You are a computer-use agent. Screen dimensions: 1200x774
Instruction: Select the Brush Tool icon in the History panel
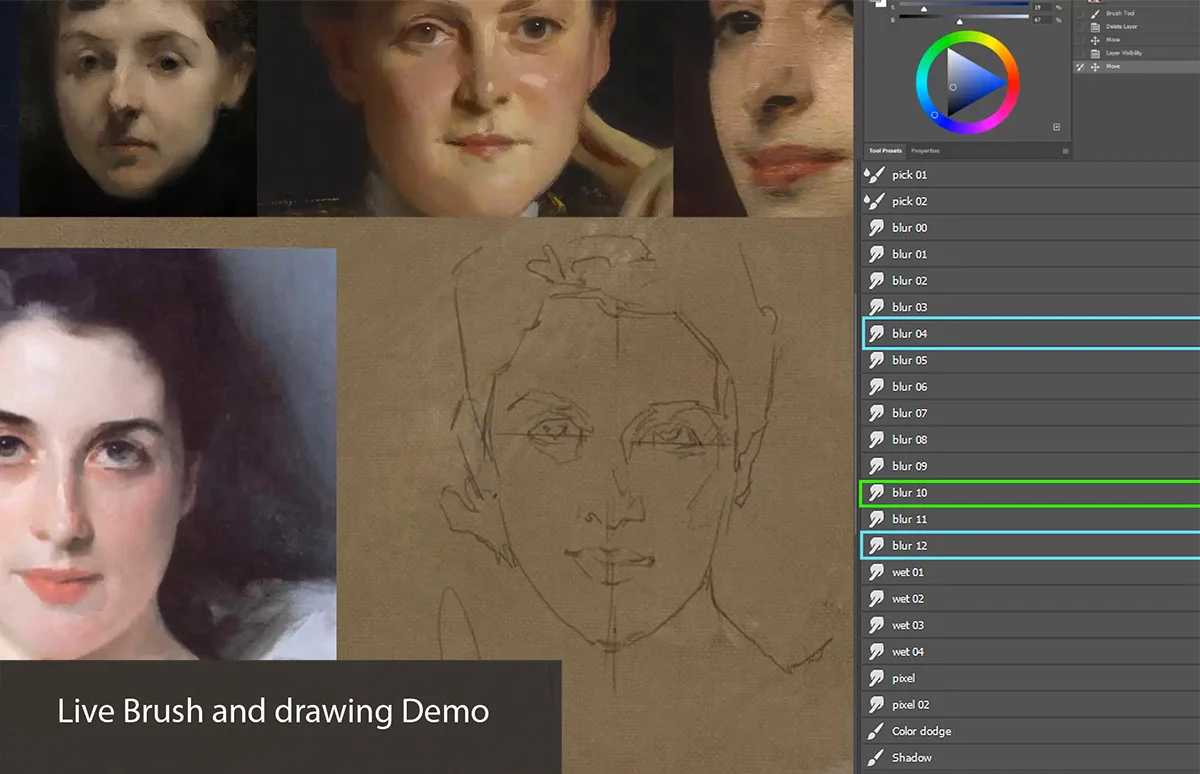pos(1094,14)
